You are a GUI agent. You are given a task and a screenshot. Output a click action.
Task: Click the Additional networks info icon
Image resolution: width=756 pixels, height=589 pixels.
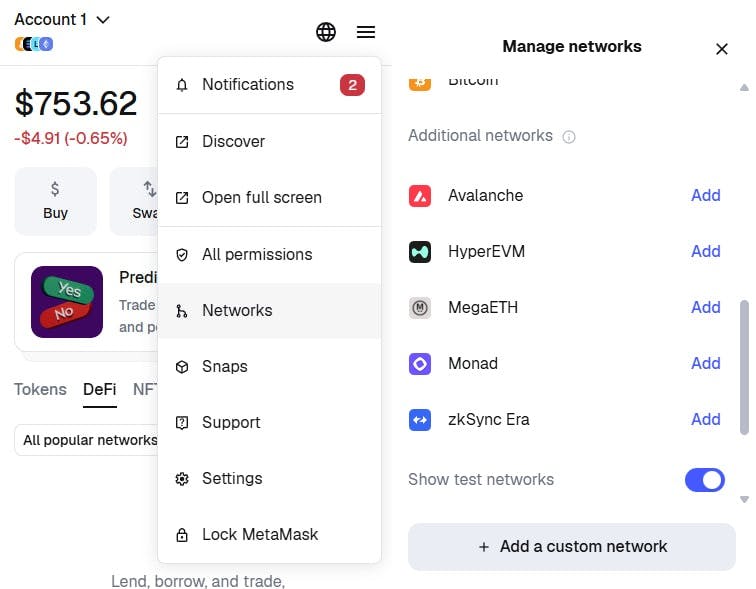click(569, 137)
